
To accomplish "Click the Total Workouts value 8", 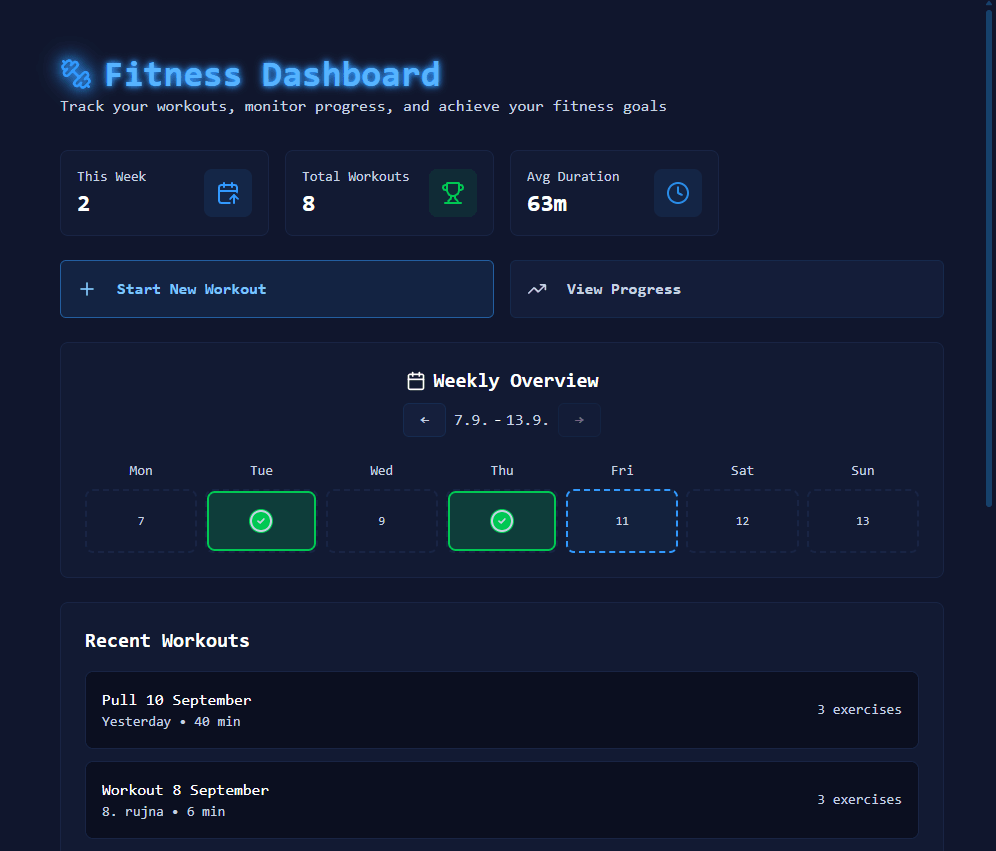I will (309, 204).
